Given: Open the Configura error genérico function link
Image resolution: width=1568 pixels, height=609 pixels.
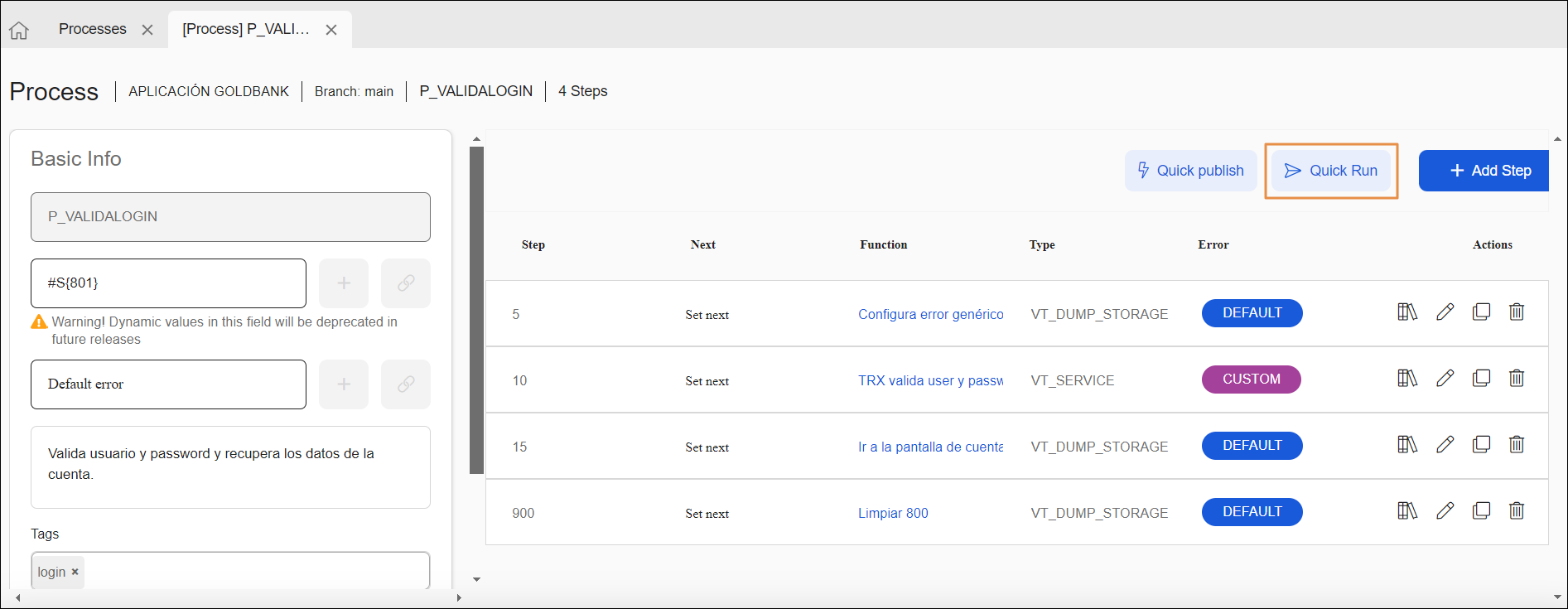Looking at the screenshot, I should (x=930, y=314).
